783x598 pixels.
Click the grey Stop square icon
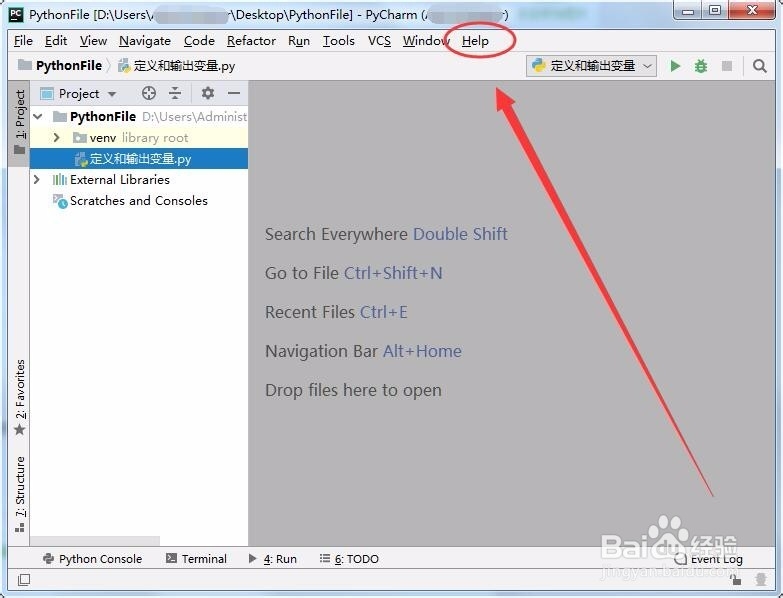point(727,66)
